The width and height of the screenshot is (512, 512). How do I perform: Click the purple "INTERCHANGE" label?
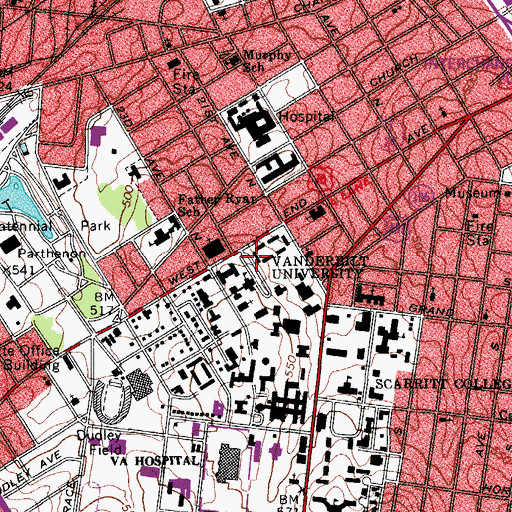468,63
